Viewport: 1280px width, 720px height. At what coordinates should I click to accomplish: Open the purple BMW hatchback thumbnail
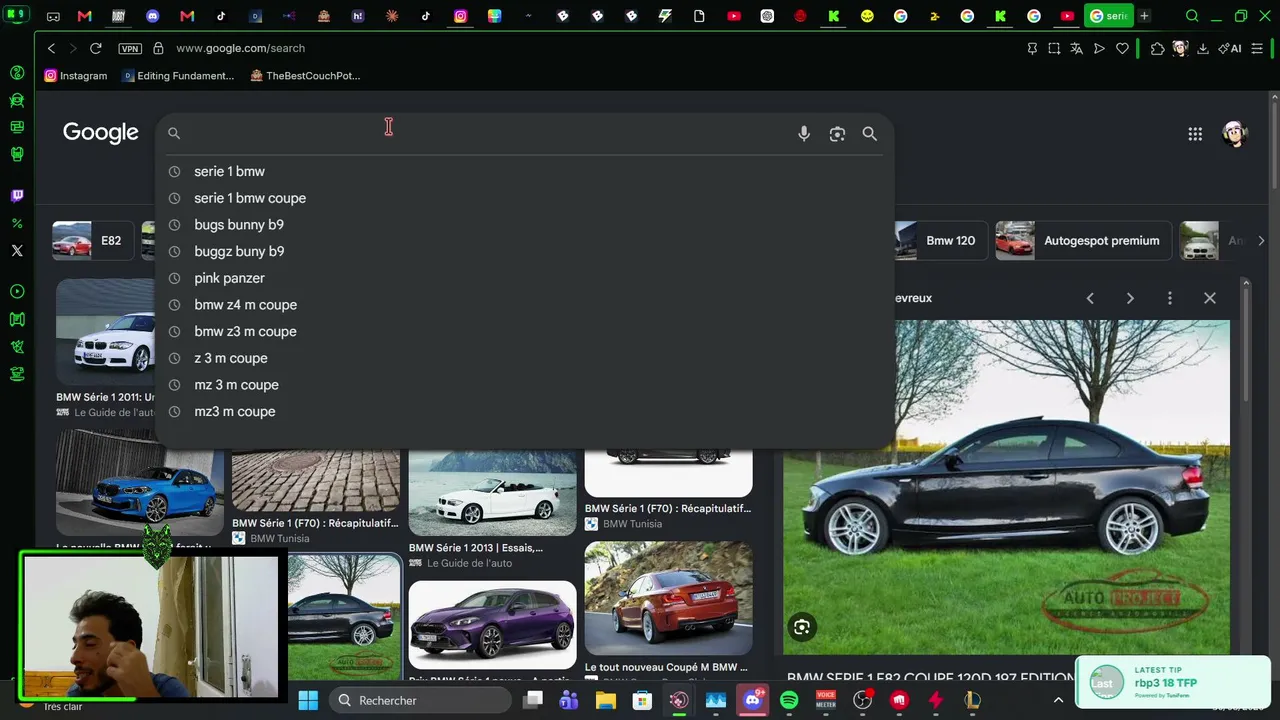[492, 625]
